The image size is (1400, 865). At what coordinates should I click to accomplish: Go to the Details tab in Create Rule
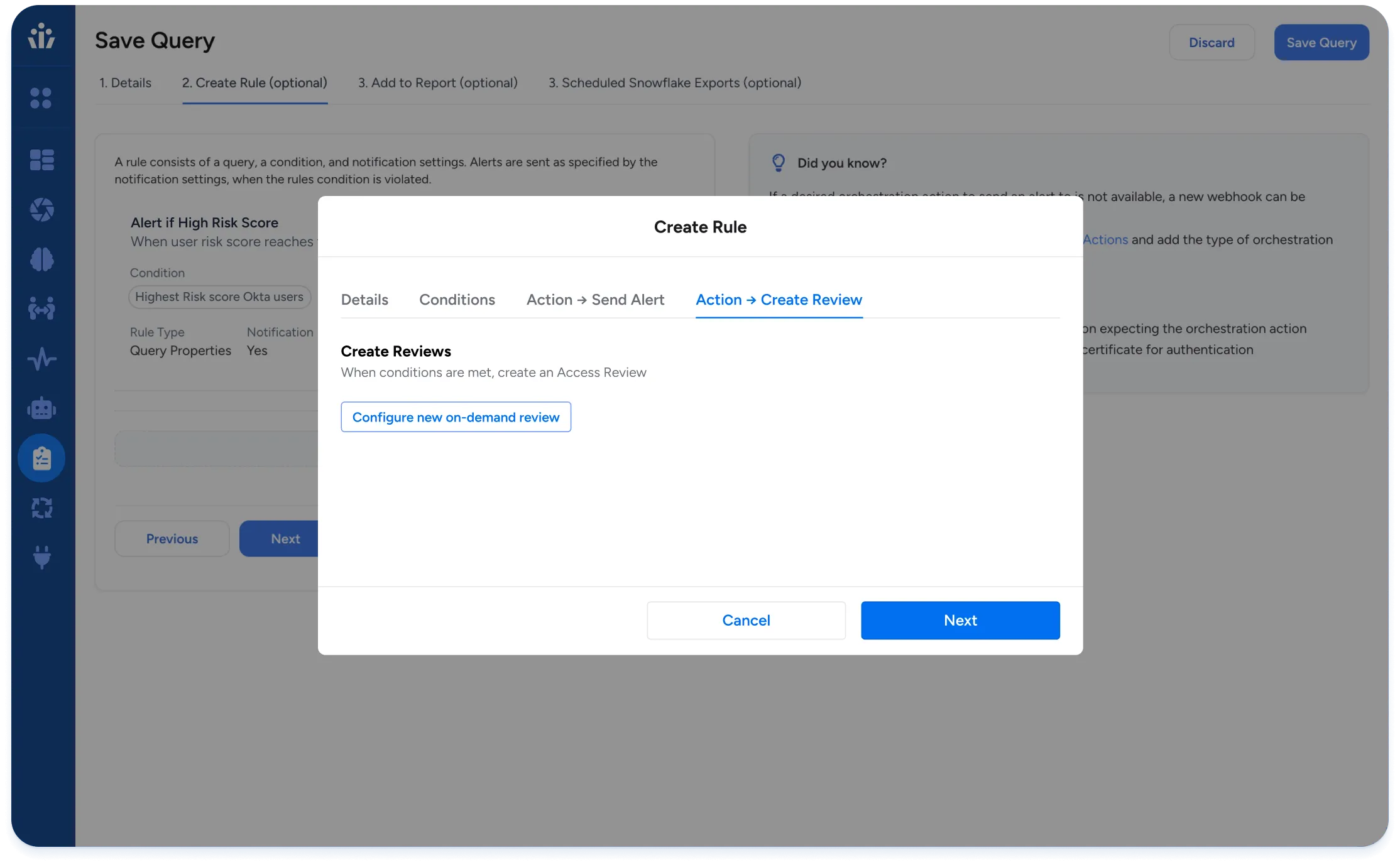364,300
